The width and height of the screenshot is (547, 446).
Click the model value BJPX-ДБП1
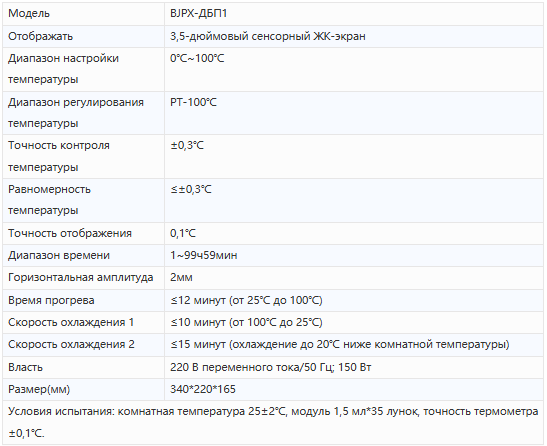click(198, 14)
